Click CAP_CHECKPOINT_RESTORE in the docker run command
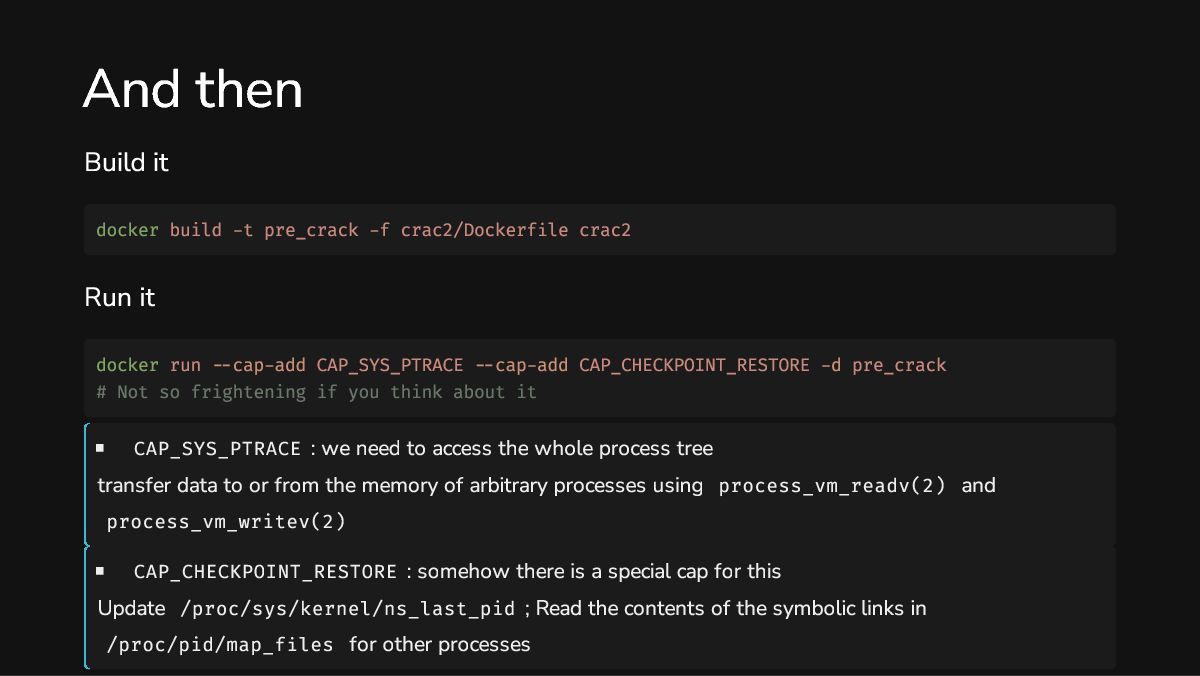The height and width of the screenshot is (676, 1200). coord(694,365)
